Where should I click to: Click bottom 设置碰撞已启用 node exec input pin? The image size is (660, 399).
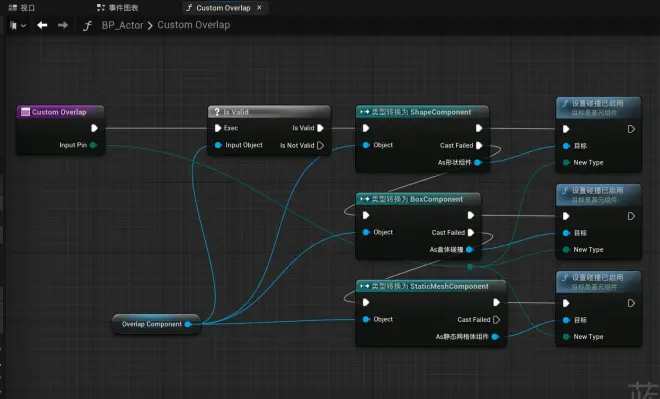click(566, 303)
